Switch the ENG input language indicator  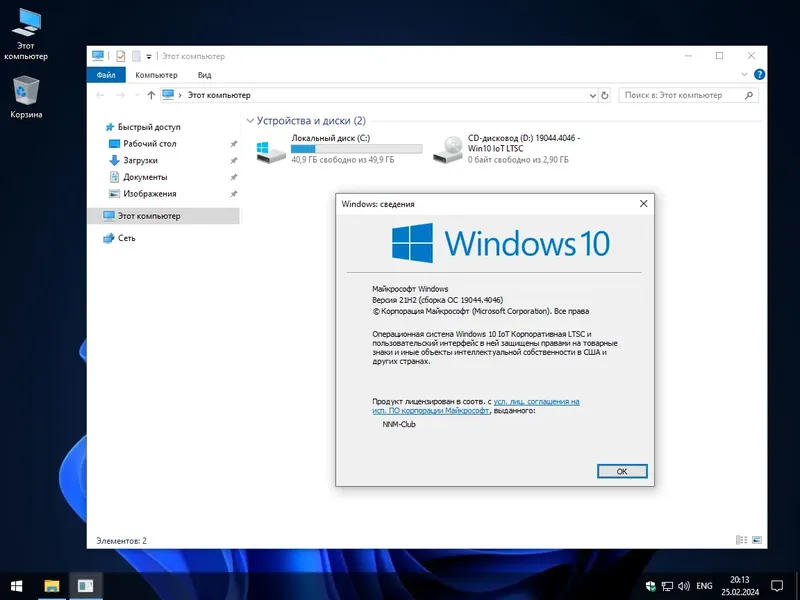[704, 586]
